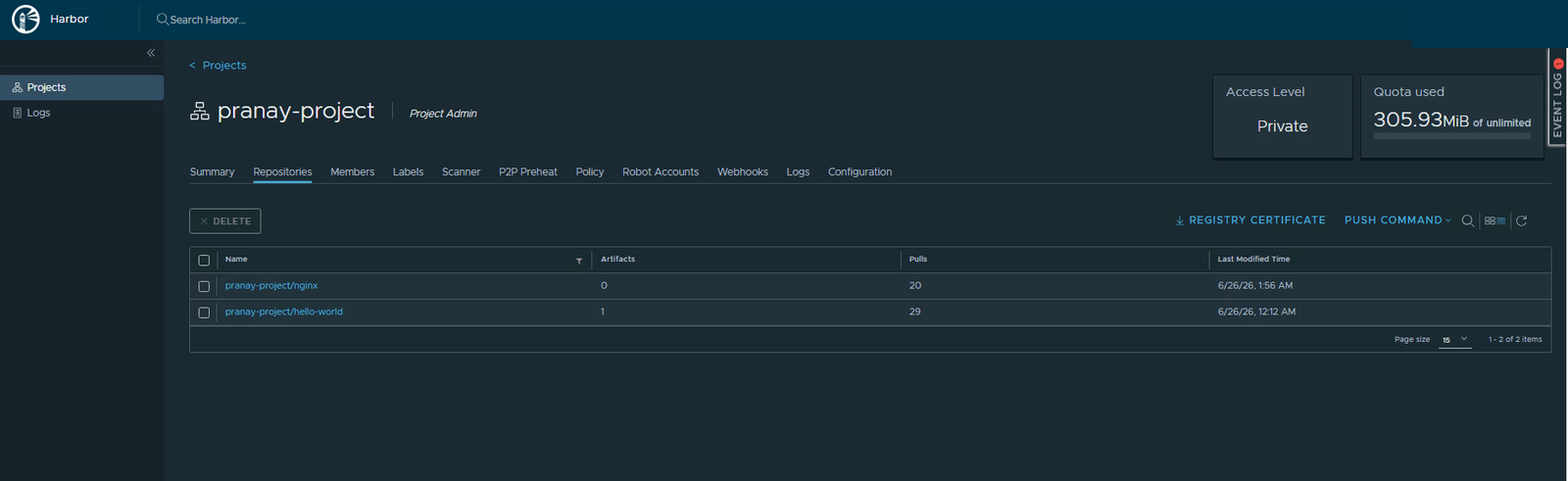This screenshot has width=1568, height=481.
Task: Click the Delete button
Action: pyautogui.click(x=224, y=221)
